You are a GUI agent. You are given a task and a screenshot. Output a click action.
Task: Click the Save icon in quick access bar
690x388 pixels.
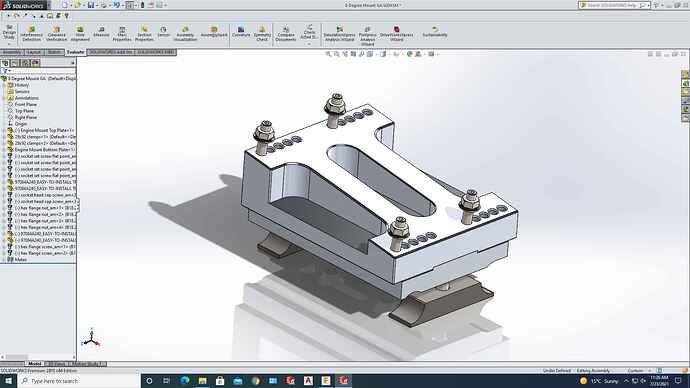(91, 5)
